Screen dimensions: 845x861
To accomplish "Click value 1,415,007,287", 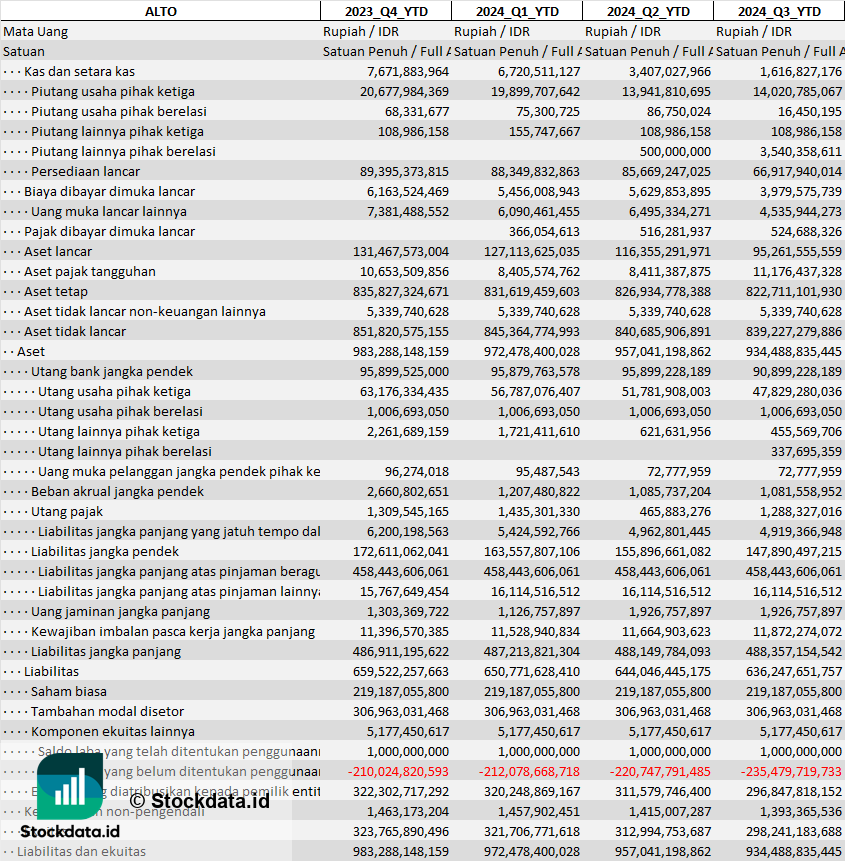I will point(670,812).
